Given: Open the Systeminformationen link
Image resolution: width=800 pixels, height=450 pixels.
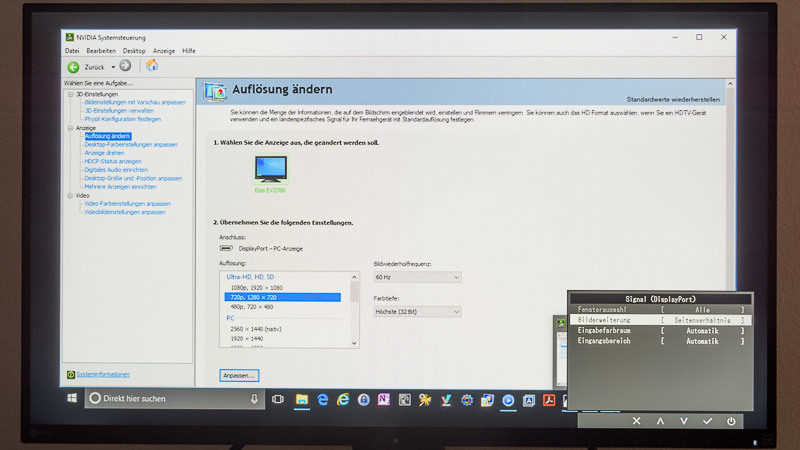Looking at the screenshot, I should coord(103,374).
